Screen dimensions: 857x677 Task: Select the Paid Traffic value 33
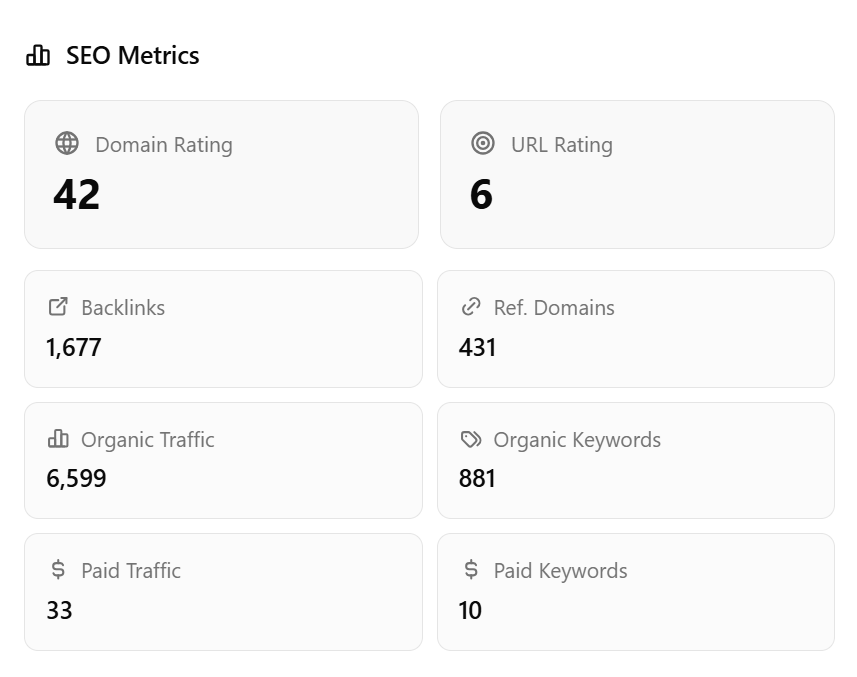click(x=59, y=610)
